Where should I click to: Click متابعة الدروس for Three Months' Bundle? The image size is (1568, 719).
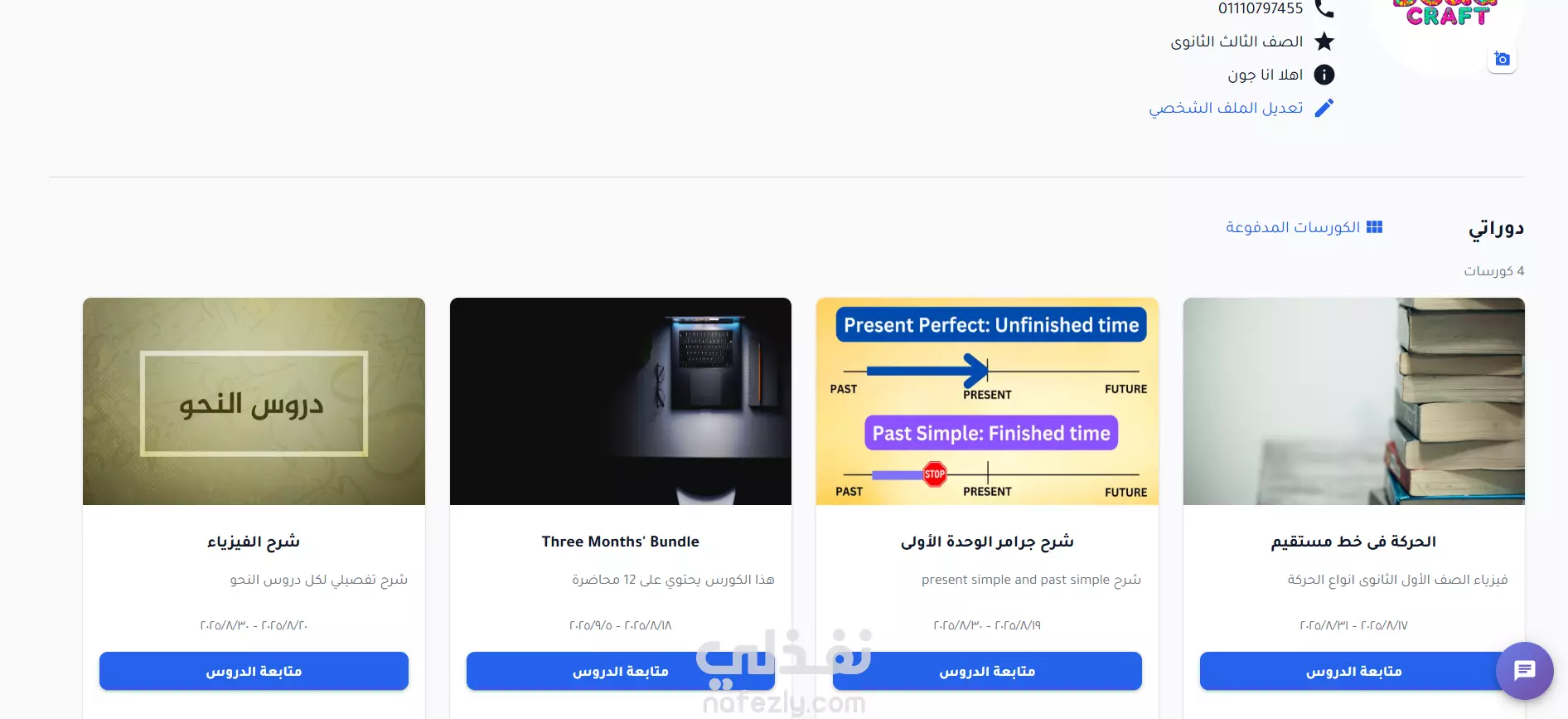point(621,671)
